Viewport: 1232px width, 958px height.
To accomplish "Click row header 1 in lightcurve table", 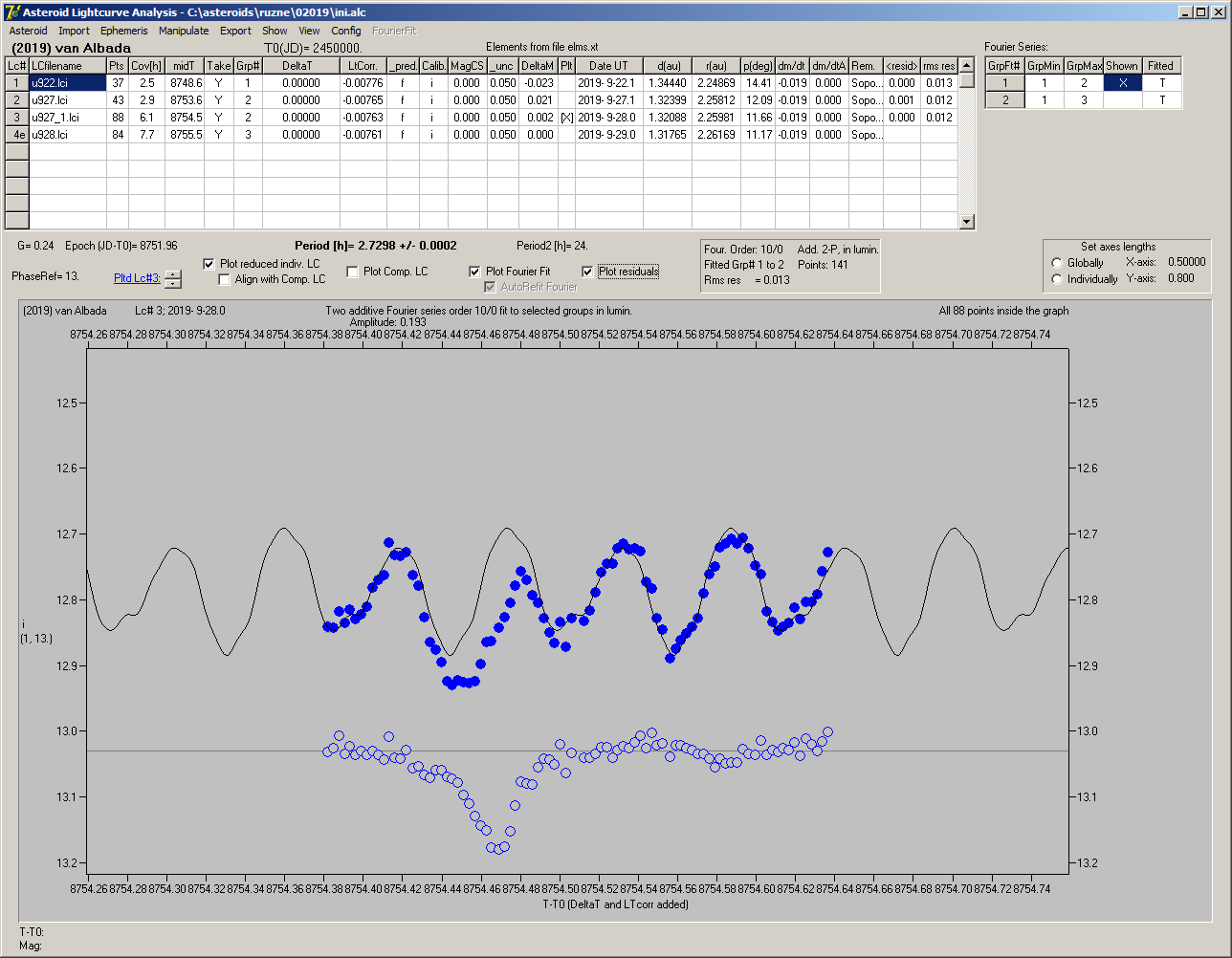I will [16, 83].
